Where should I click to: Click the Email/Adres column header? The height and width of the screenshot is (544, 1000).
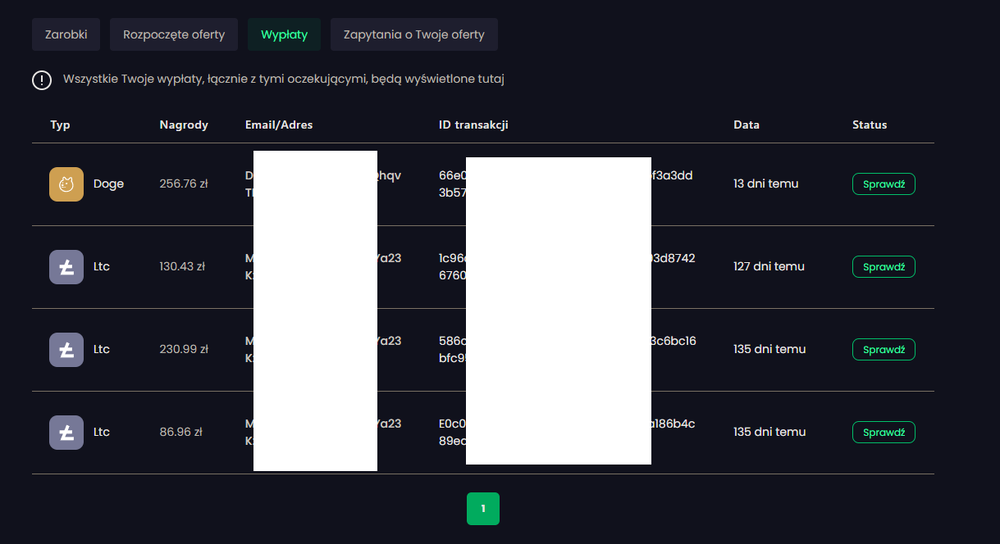[x=278, y=125]
